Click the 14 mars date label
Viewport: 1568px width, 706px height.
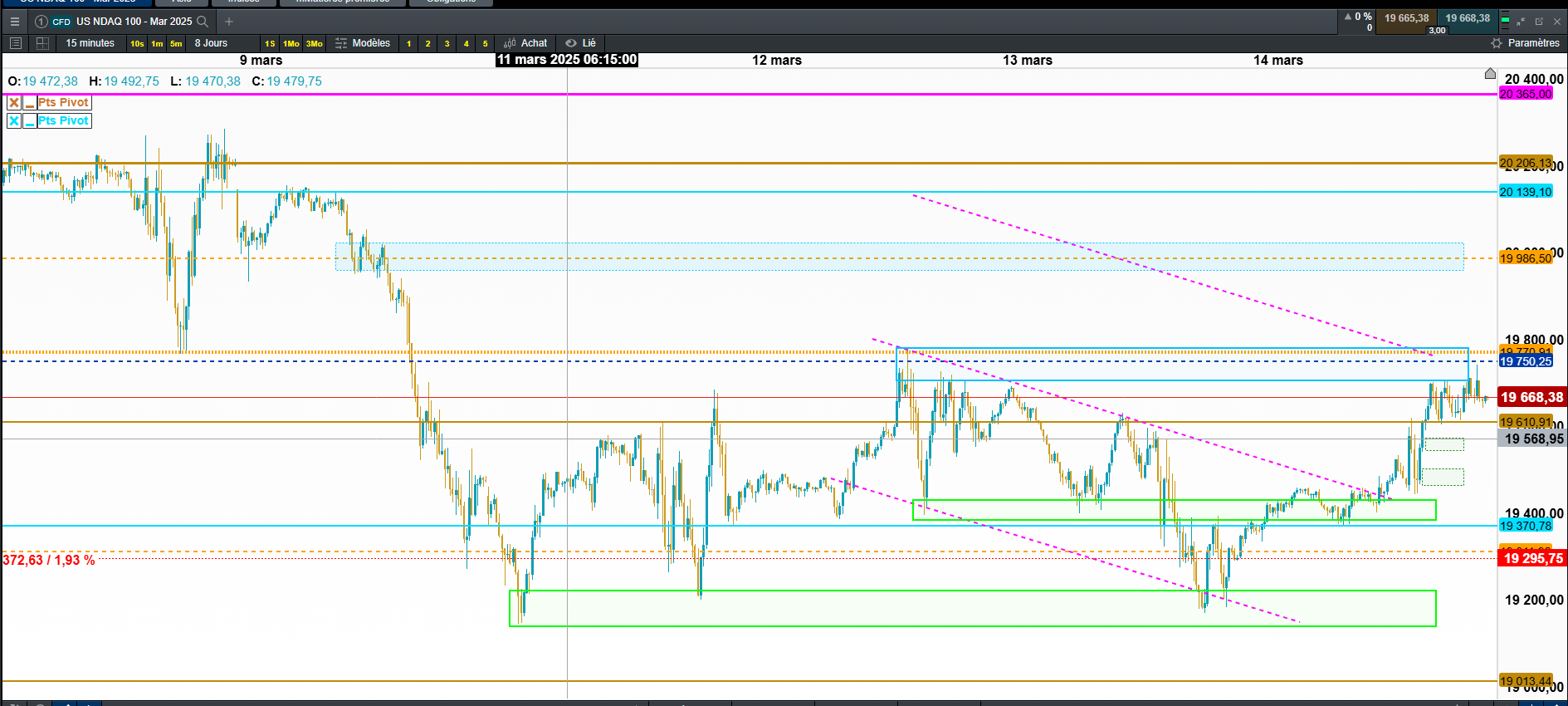pos(1278,61)
